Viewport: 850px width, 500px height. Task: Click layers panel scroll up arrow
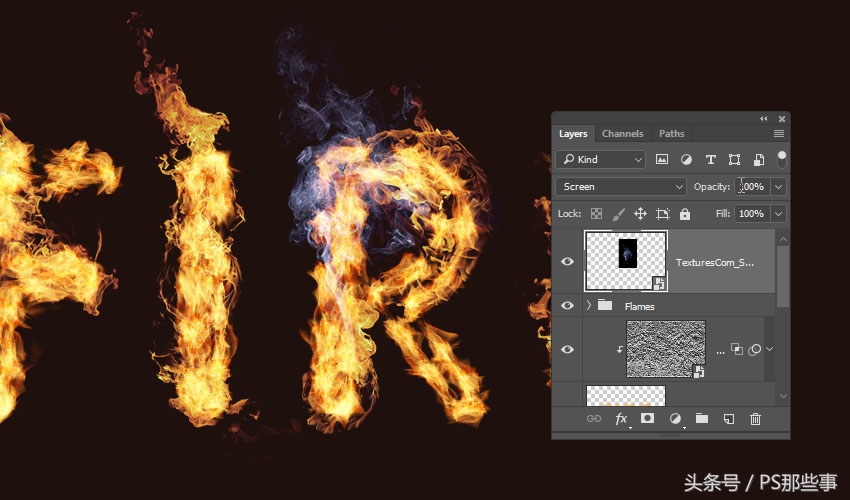tap(783, 239)
